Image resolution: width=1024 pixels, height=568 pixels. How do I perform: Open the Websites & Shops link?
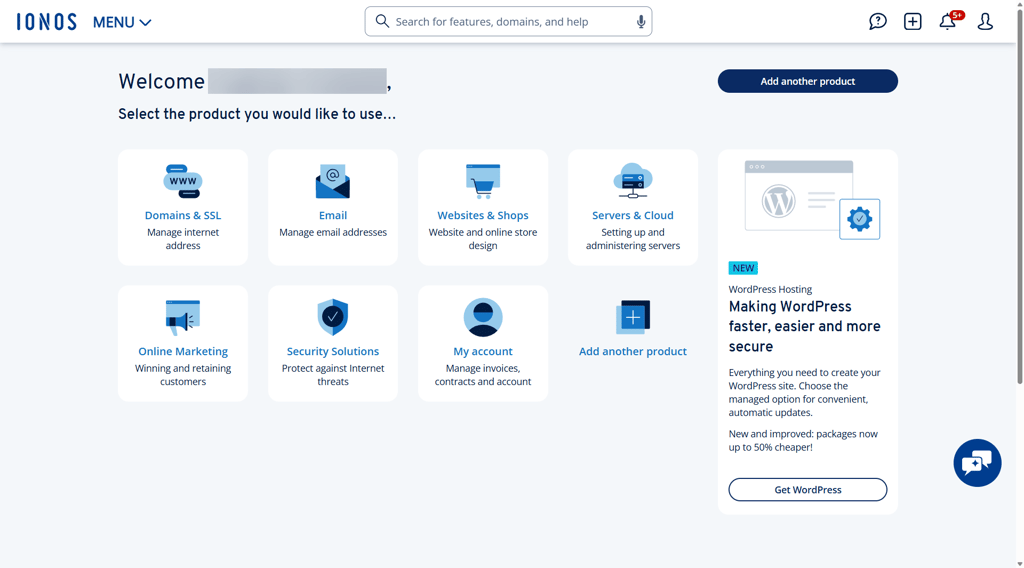(483, 215)
